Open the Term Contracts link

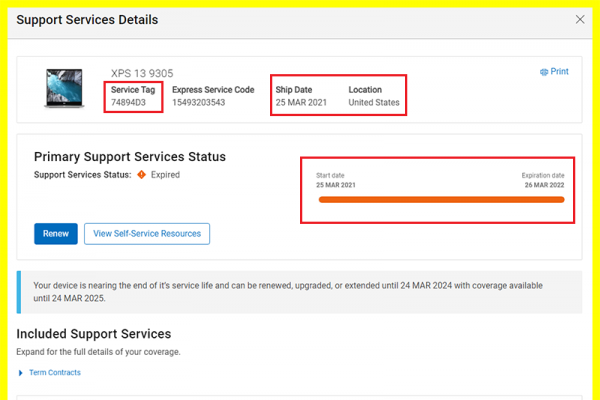pos(55,373)
